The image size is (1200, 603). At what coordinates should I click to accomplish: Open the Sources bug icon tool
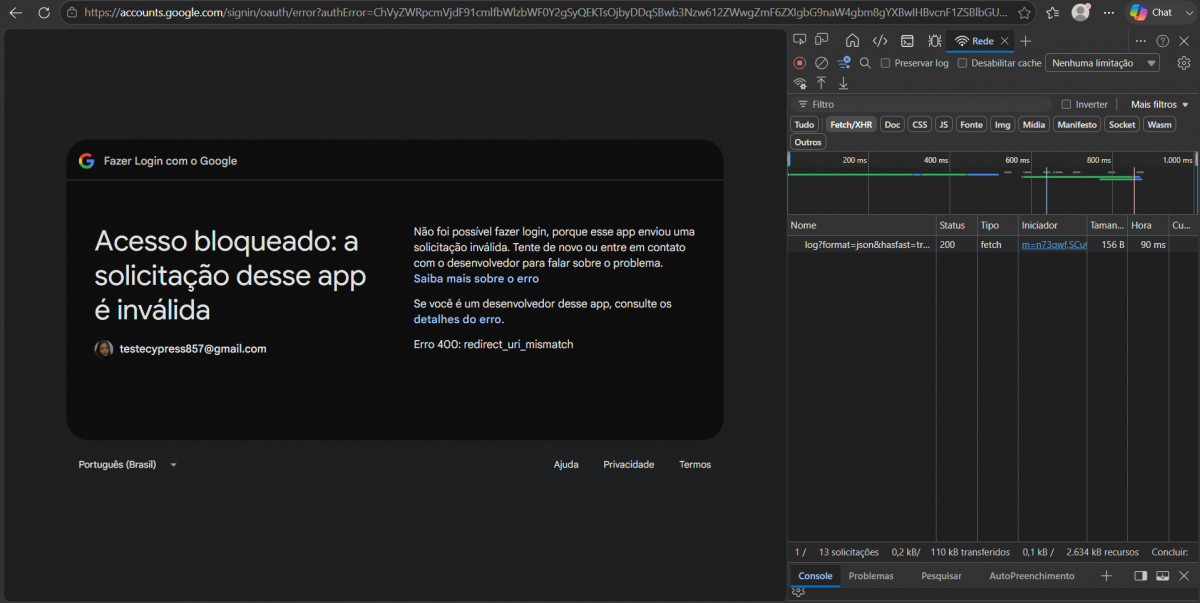click(934, 41)
